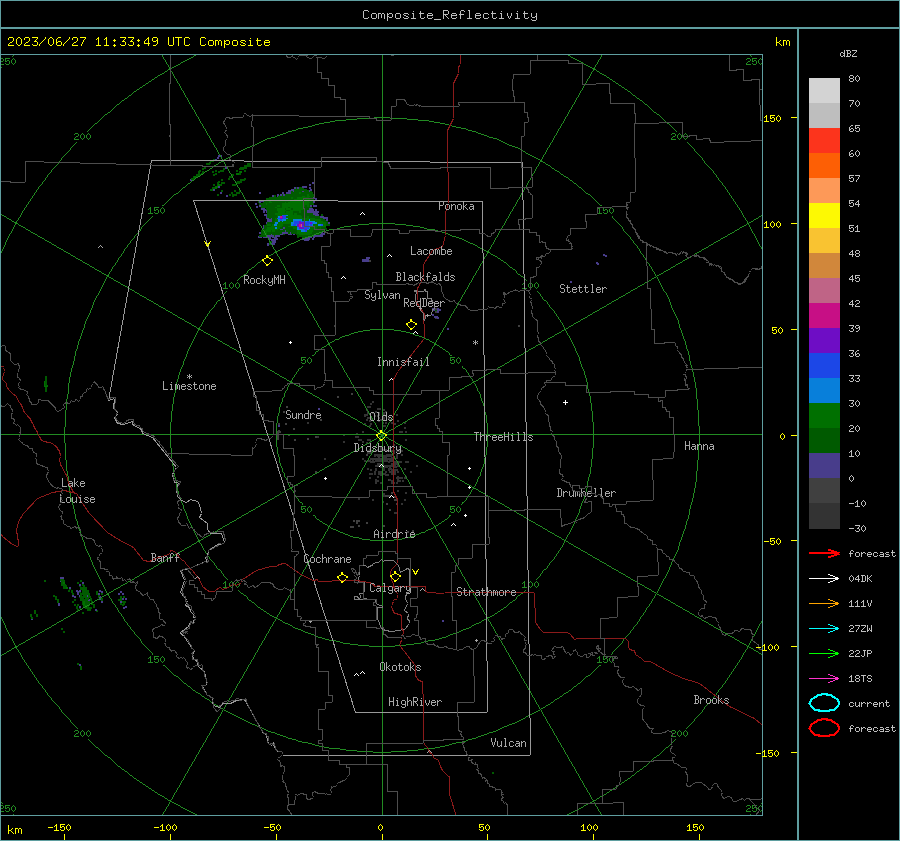The width and height of the screenshot is (900, 841).
Task: Click the yellow diamond marker below RedDeer
Action: [411, 325]
